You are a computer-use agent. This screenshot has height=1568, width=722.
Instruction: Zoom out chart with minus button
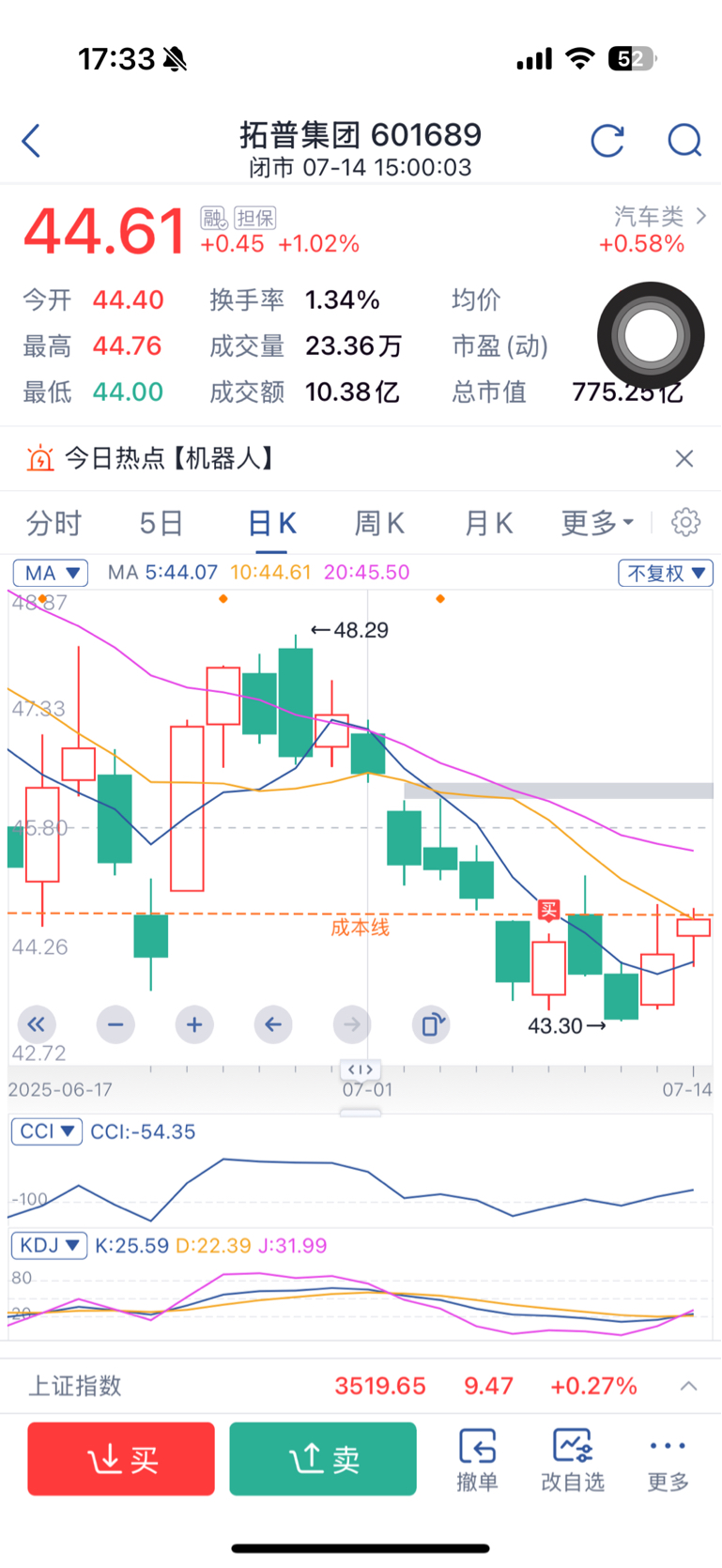115,1024
